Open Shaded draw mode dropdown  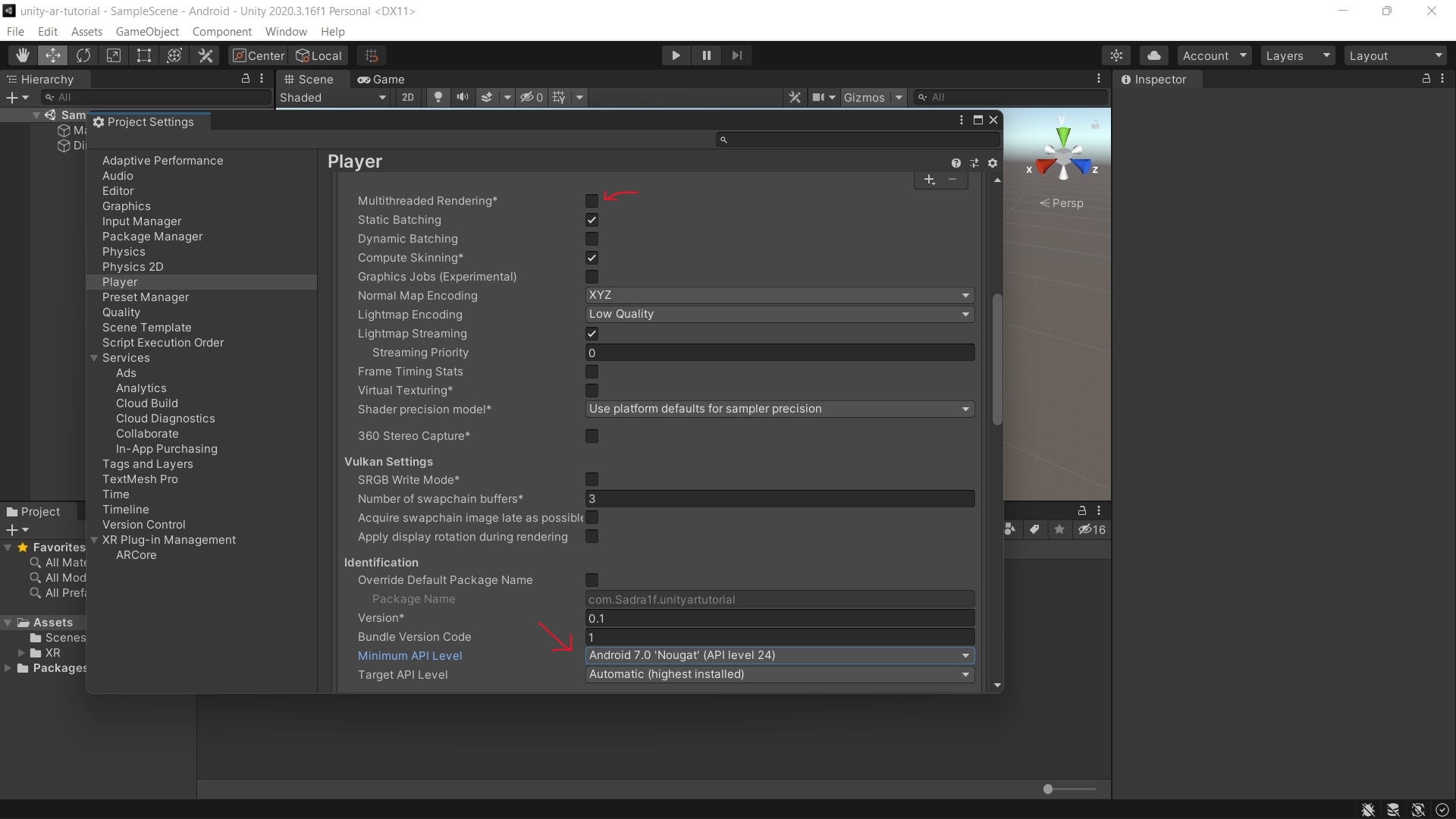pyautogui.click(x=333, y=97)
